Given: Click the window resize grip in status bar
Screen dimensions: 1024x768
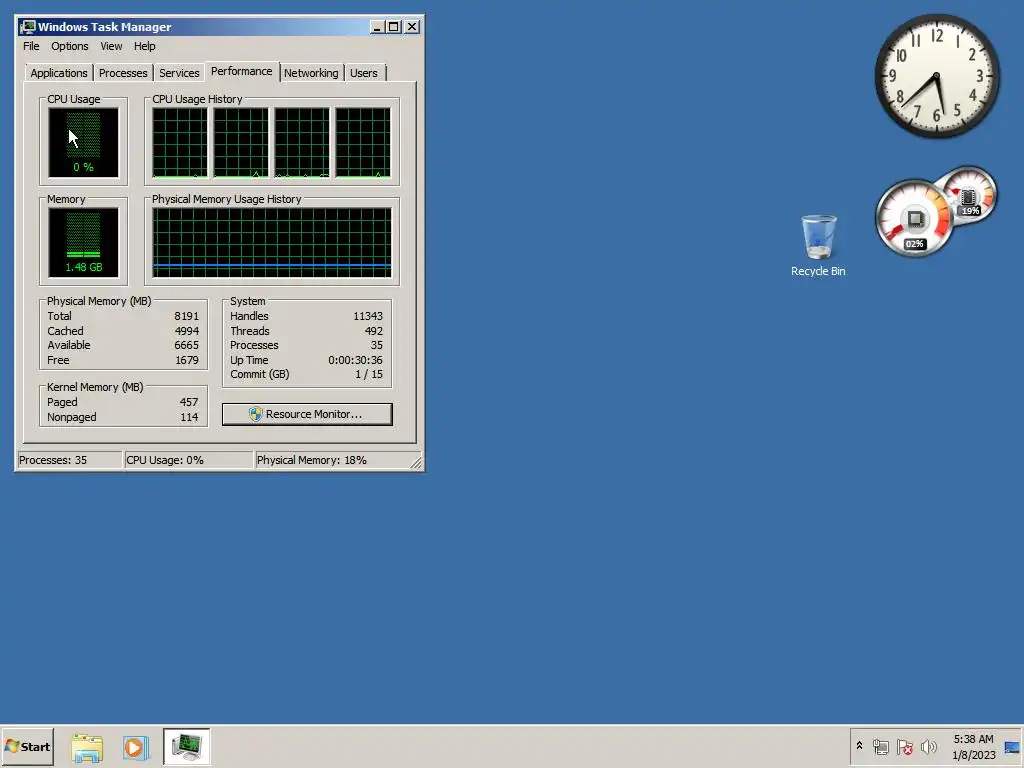Looking at the screenshot, I should 416,462.
